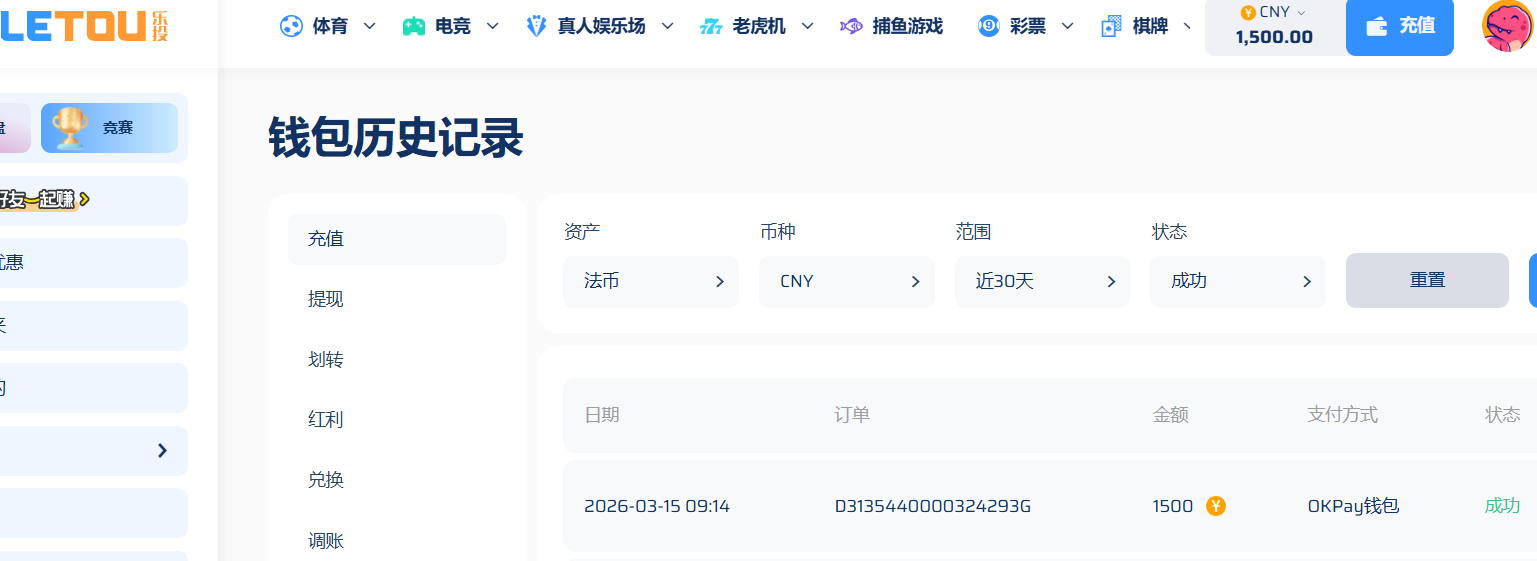1537x561 pixels.
Task: Open the 状态 dropdown showing 成功
Action: [x=1237, y=282]
